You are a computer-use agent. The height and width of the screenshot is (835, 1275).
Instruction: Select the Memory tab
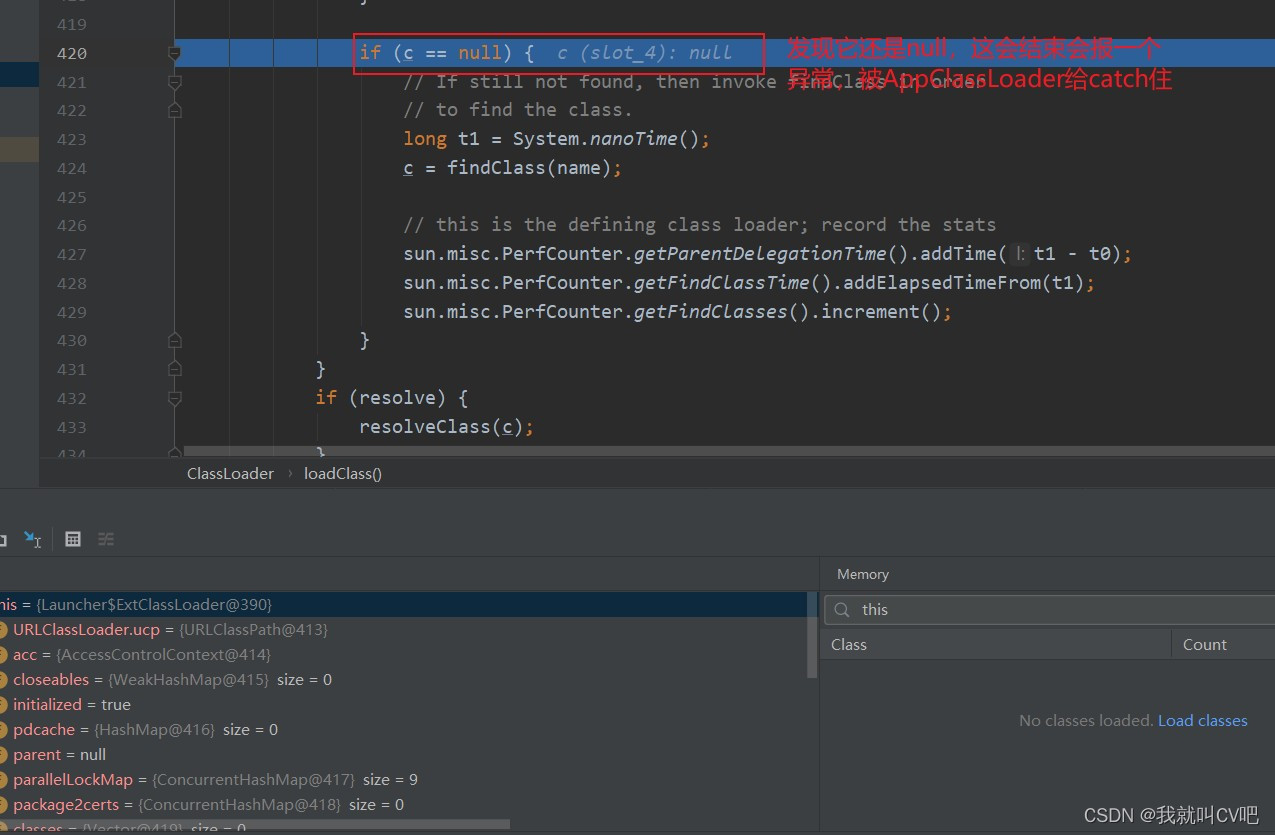[x=863, y=574]
